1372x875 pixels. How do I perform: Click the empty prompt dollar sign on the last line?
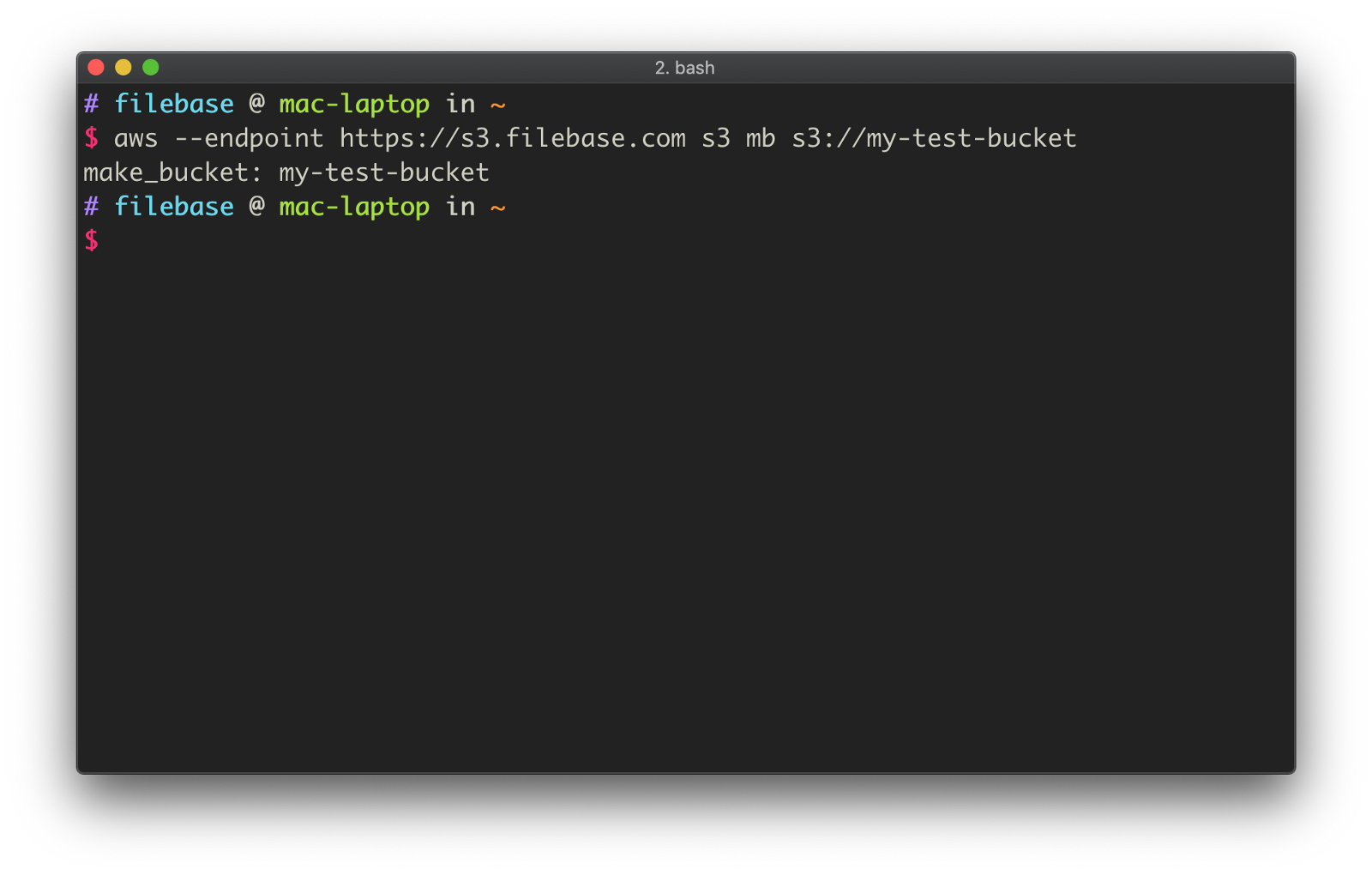coord(91,241)
